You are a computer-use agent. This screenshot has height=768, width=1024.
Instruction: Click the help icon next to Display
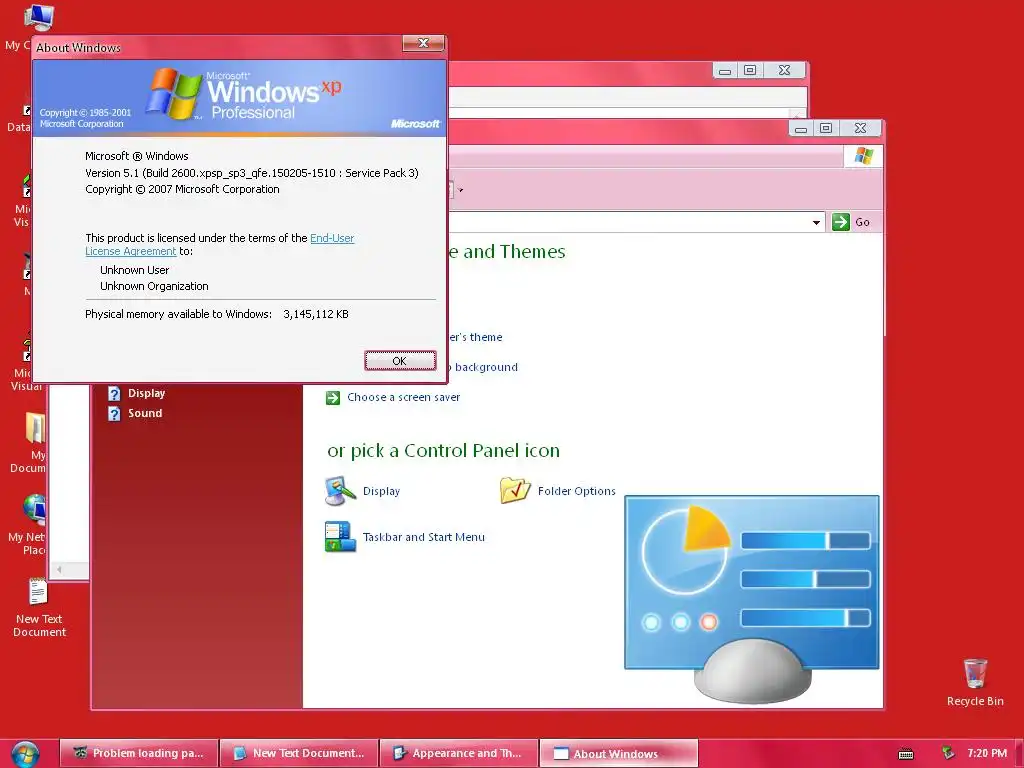click(114, 394)
